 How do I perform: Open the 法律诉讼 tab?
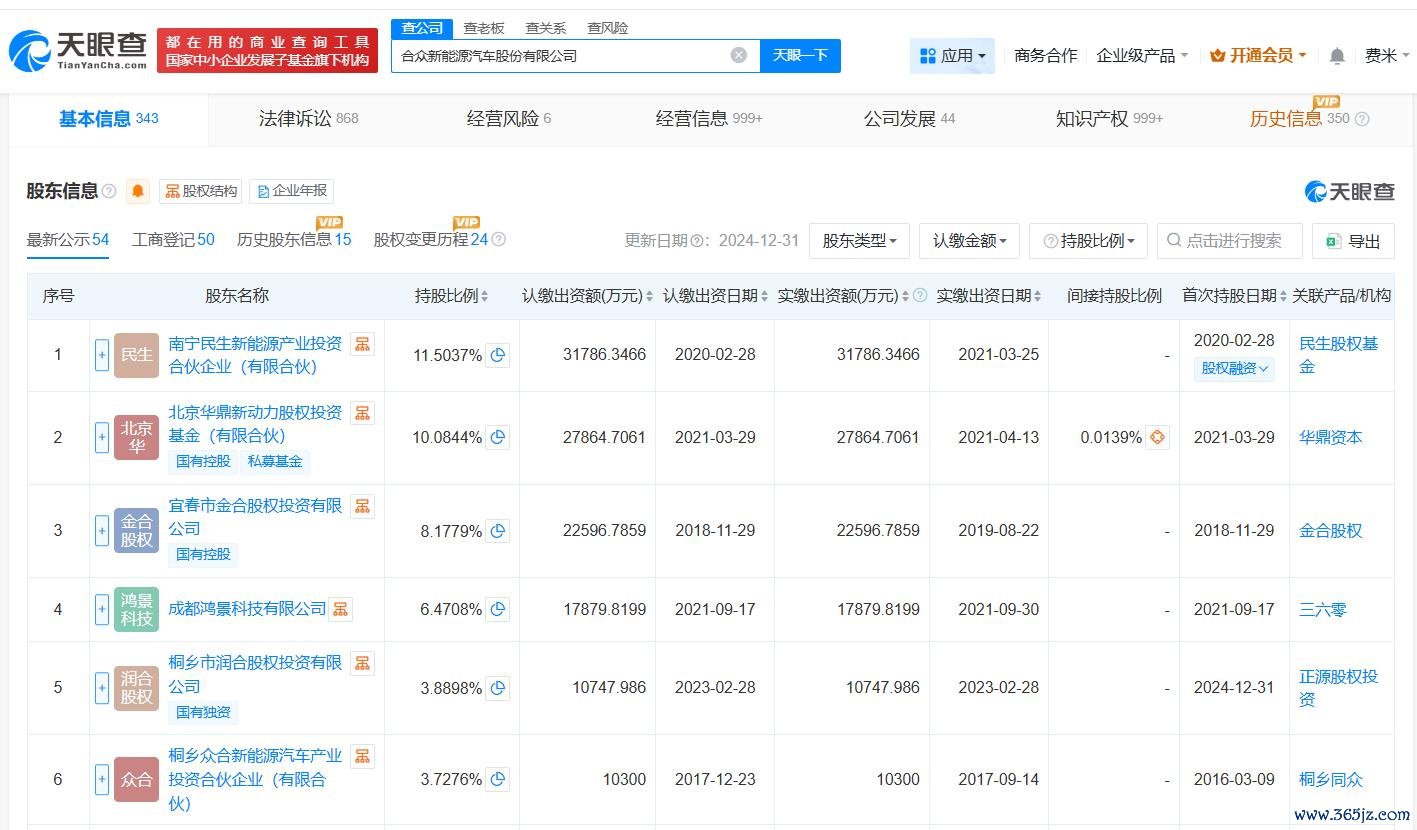[308, 119]
